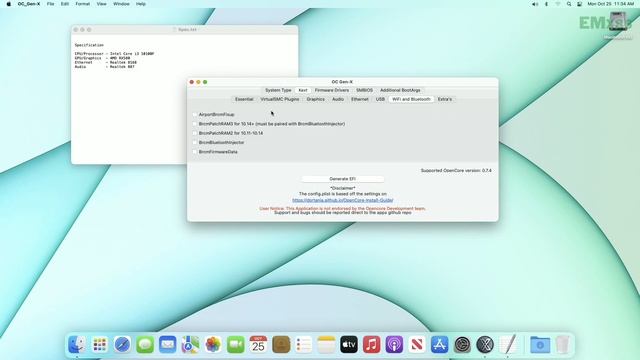Switch to the Graphics sub-tab
This screenshot has height=360, width=640.
(316, 99)
